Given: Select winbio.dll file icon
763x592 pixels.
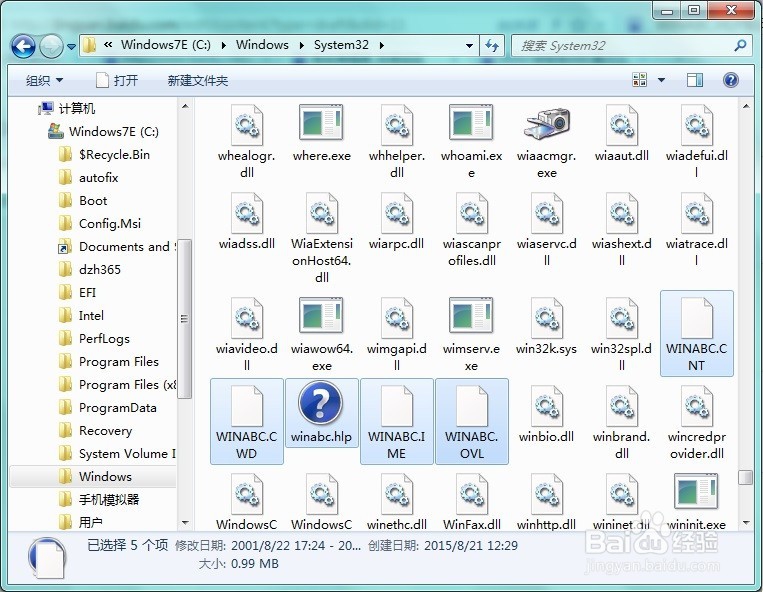Looking at the screenshot, I should [x=546, y=406].
